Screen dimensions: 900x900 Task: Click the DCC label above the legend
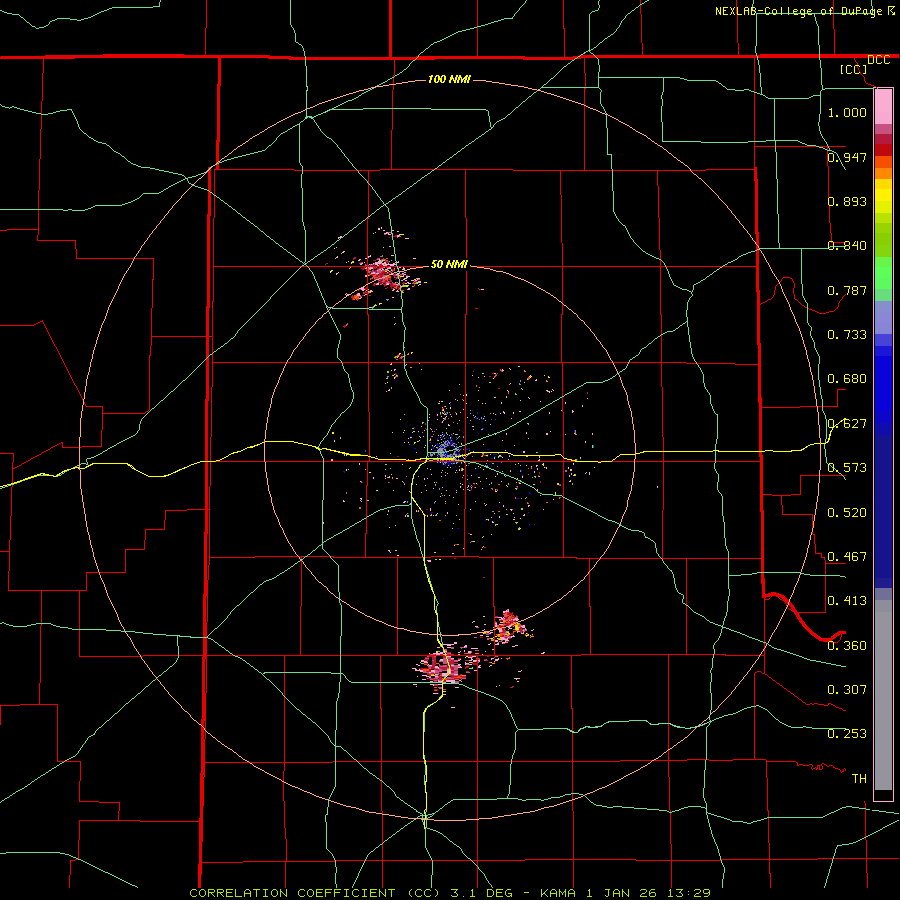pyautogui.click(x=878, y=60)
